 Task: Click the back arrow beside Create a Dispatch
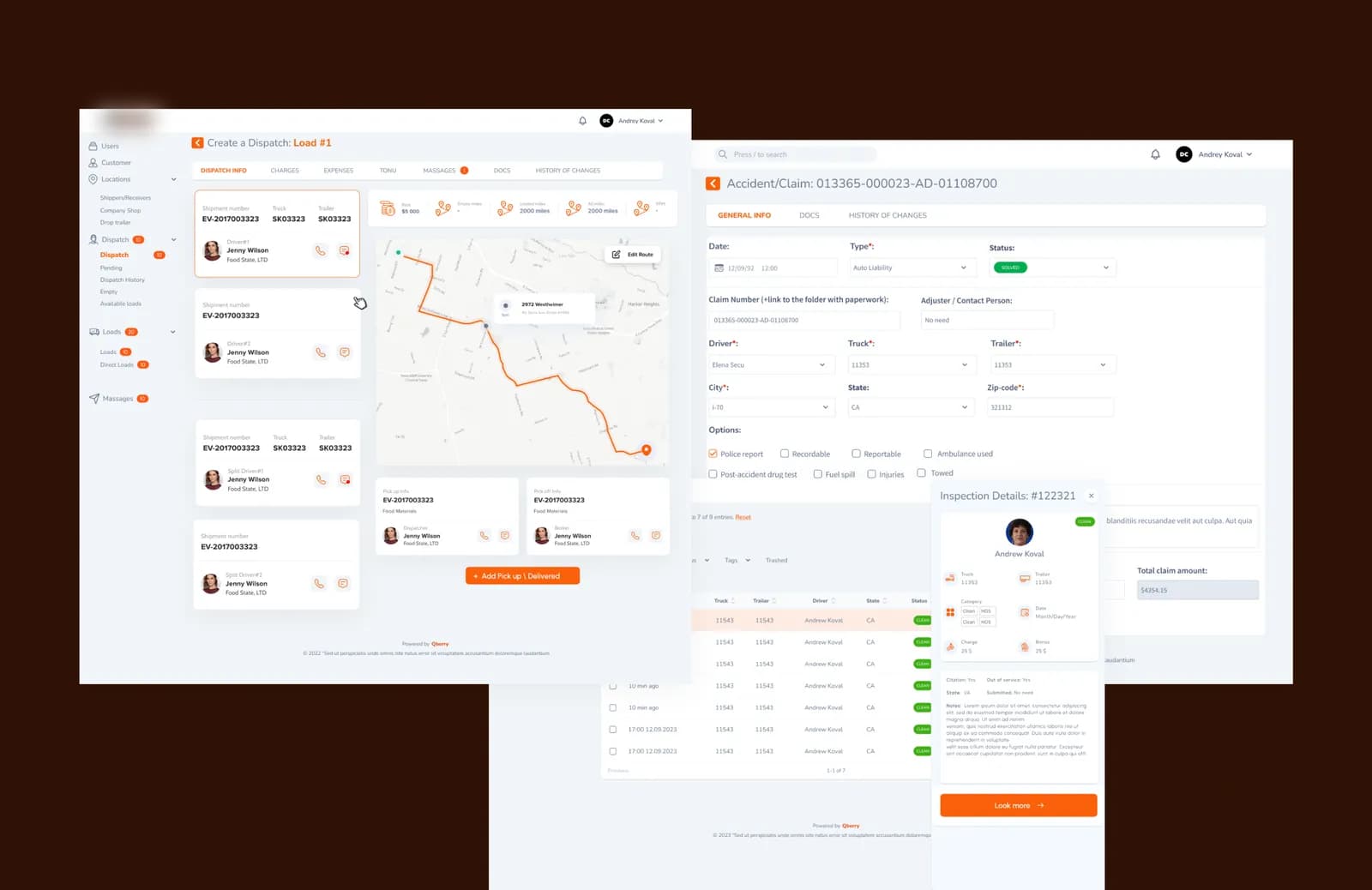(x=197, y=143)
